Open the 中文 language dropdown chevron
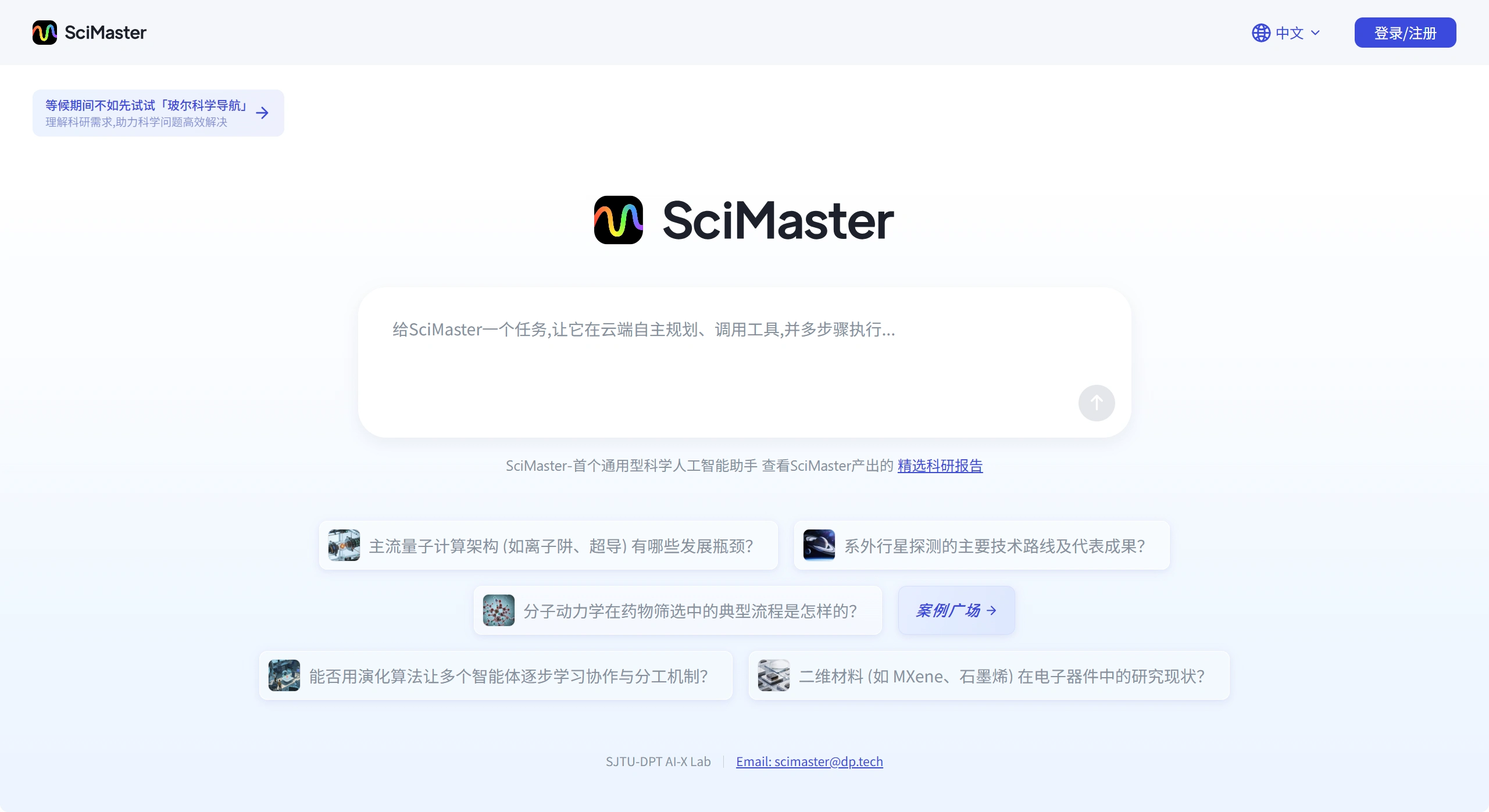This screenshot has width=1489, height=812. (1315, 33)
